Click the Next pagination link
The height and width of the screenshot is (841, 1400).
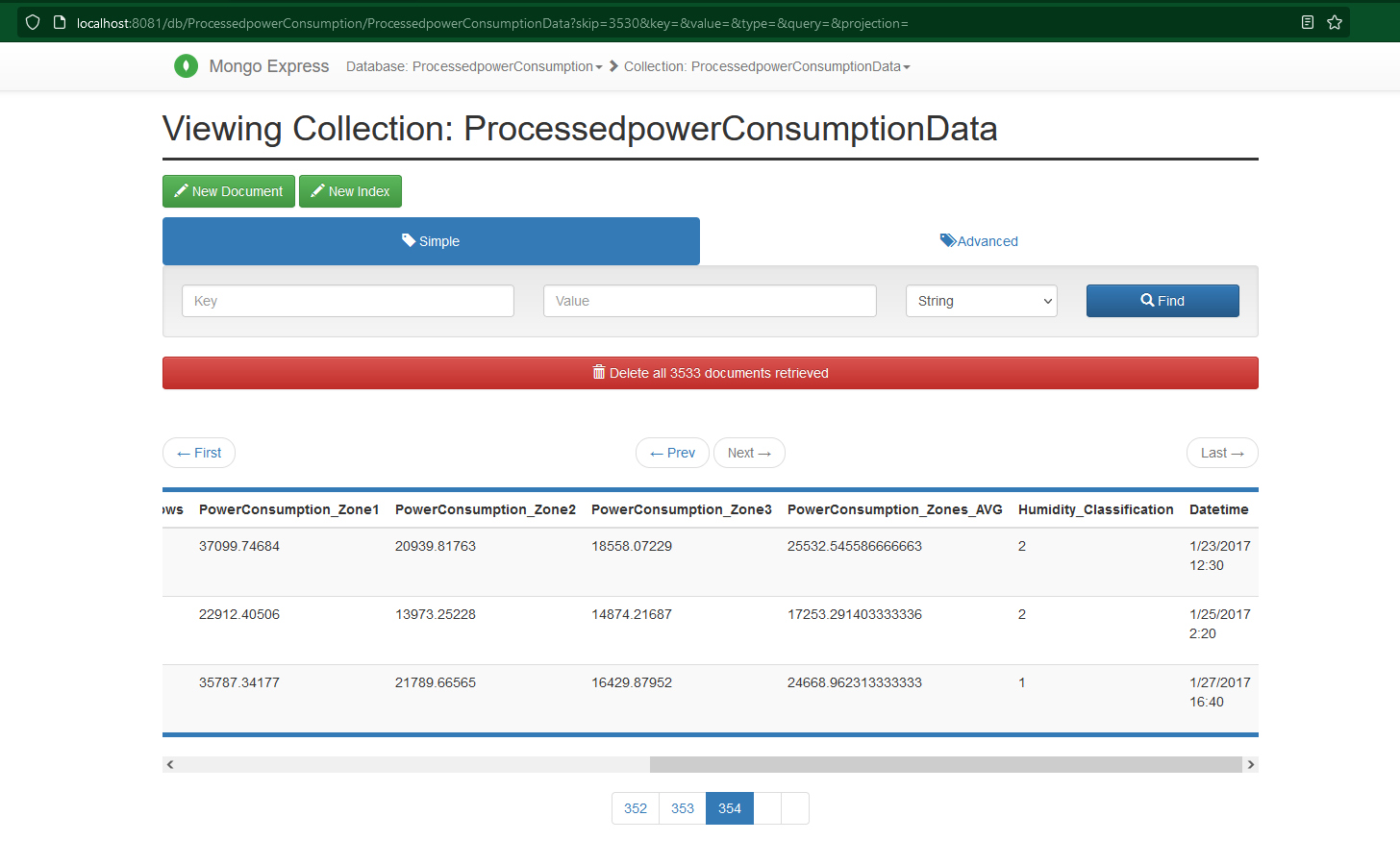(749, 452)
